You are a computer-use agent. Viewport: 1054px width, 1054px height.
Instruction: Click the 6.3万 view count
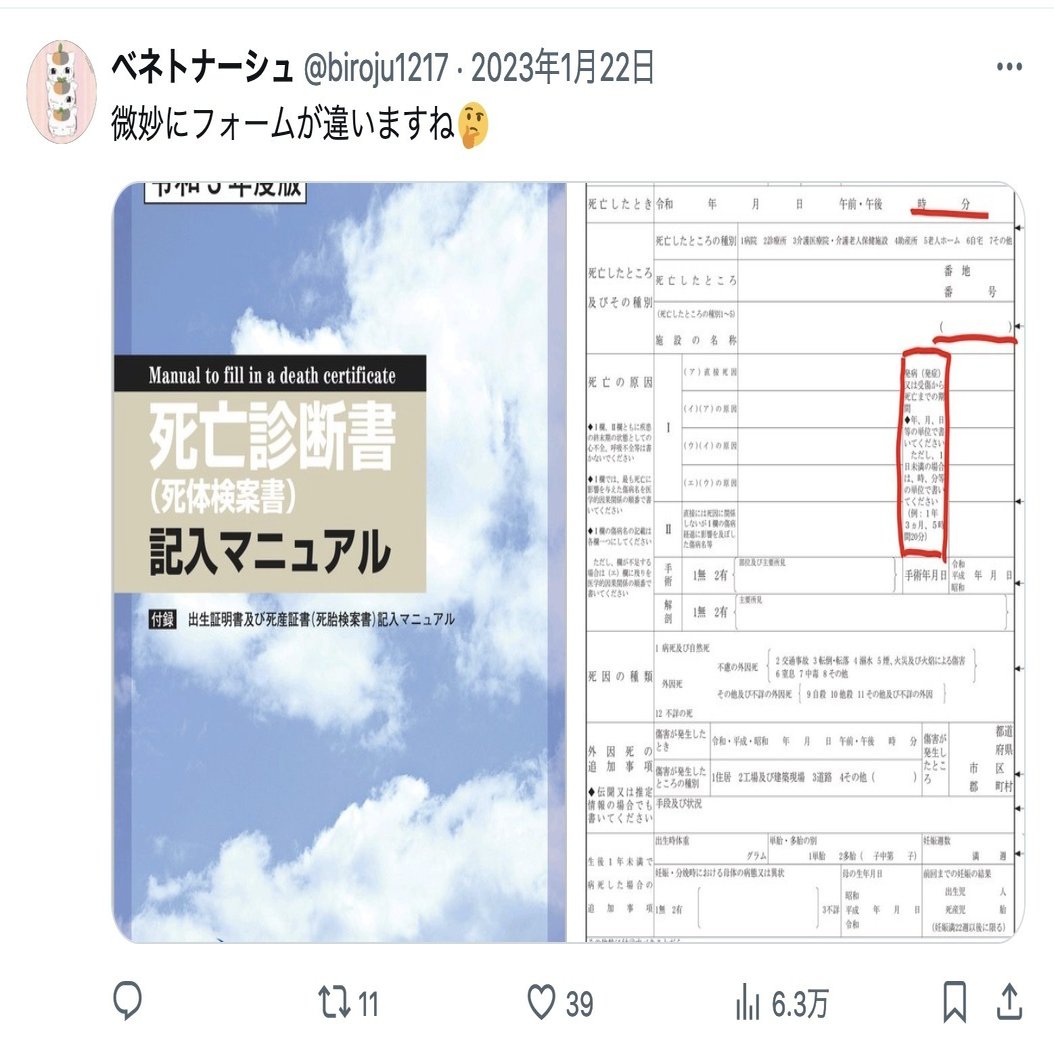pyautogui.click(x=800, y=1004)
